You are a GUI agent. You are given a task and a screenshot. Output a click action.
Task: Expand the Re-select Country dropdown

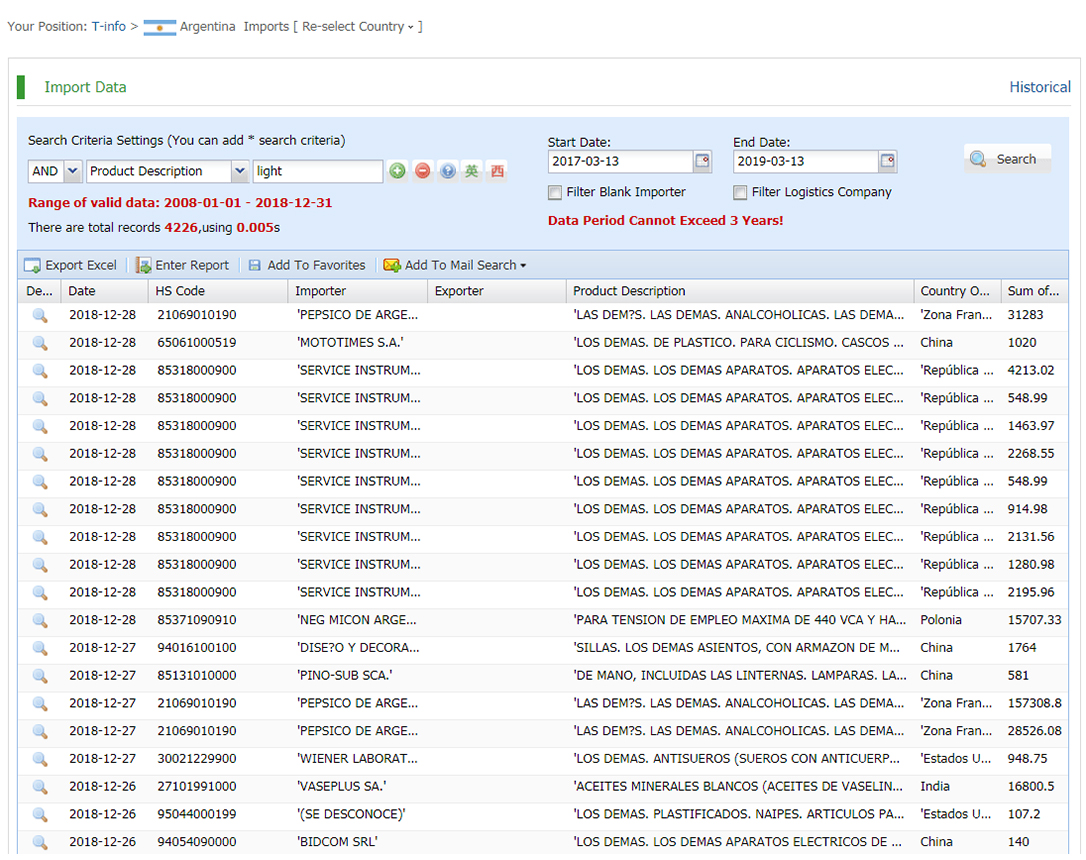tap(357, 27)
